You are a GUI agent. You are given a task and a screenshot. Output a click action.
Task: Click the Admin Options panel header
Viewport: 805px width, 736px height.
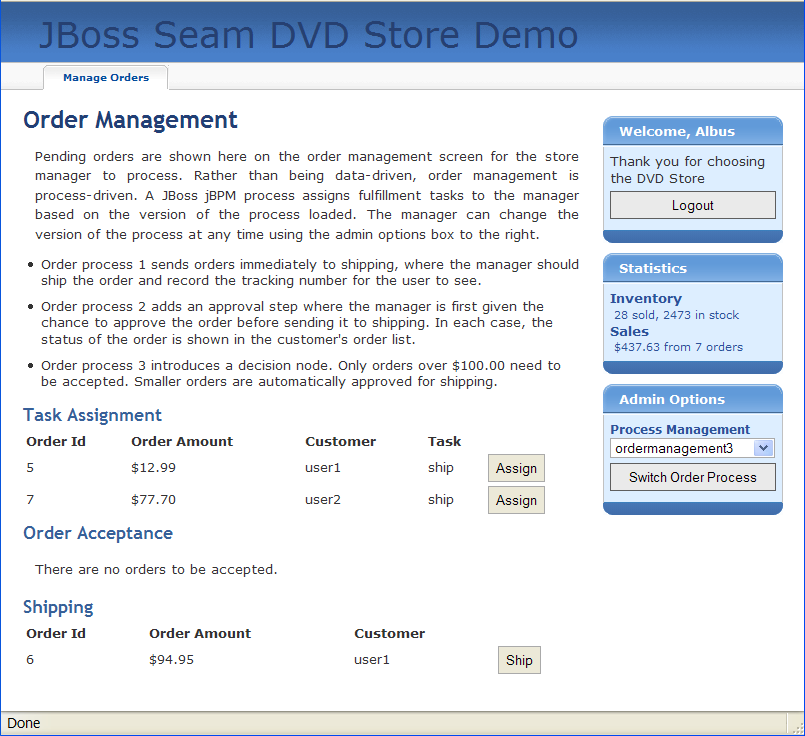[672, 399]
